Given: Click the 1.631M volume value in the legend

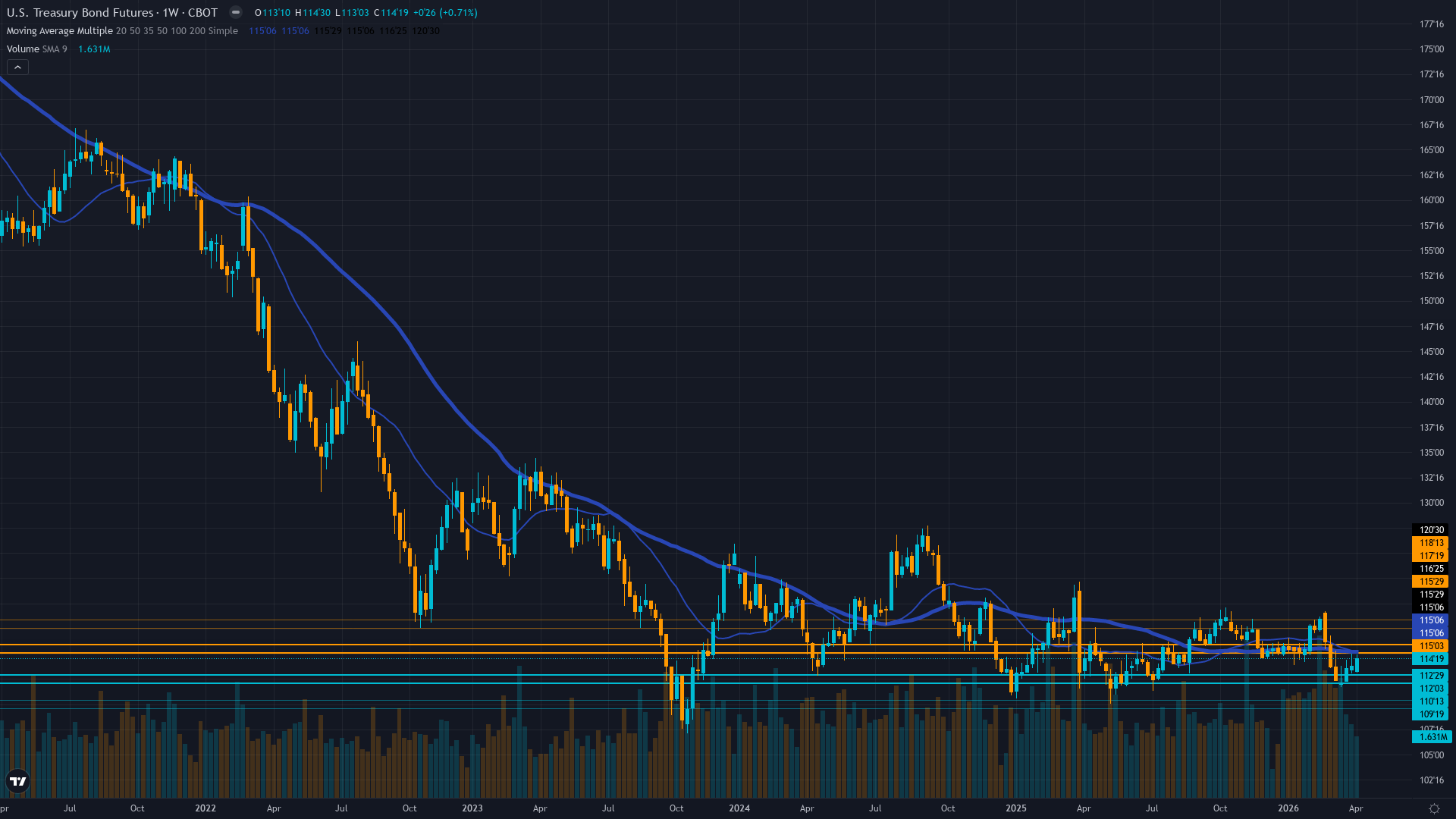Looking at the screenshot, I should (94, 49).
